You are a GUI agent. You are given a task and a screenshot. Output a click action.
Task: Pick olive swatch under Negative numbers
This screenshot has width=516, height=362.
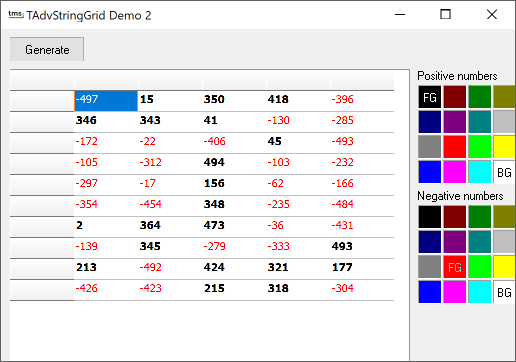pos(504,217)
